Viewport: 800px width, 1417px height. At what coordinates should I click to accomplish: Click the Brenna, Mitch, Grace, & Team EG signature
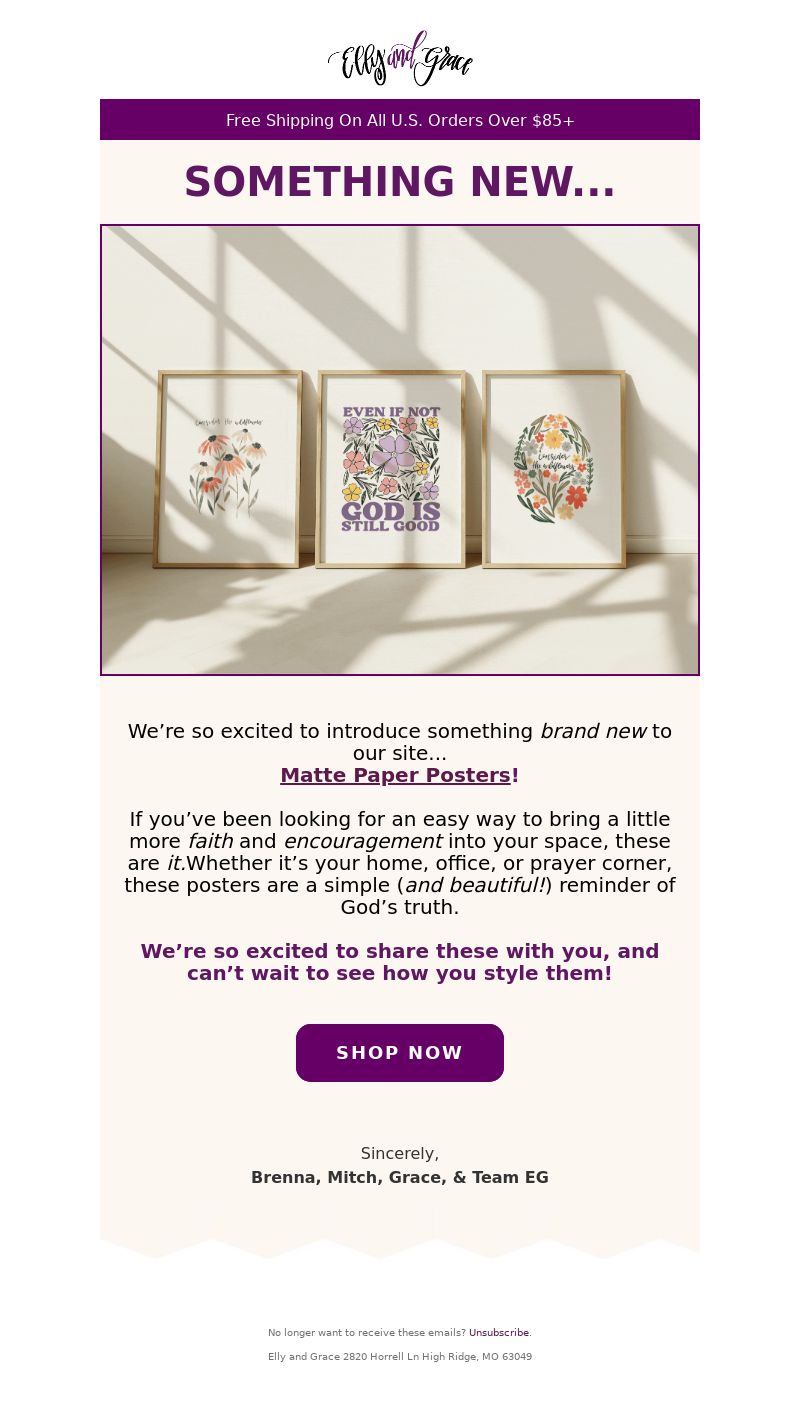pyautogui.click(x=400, y=1178)
